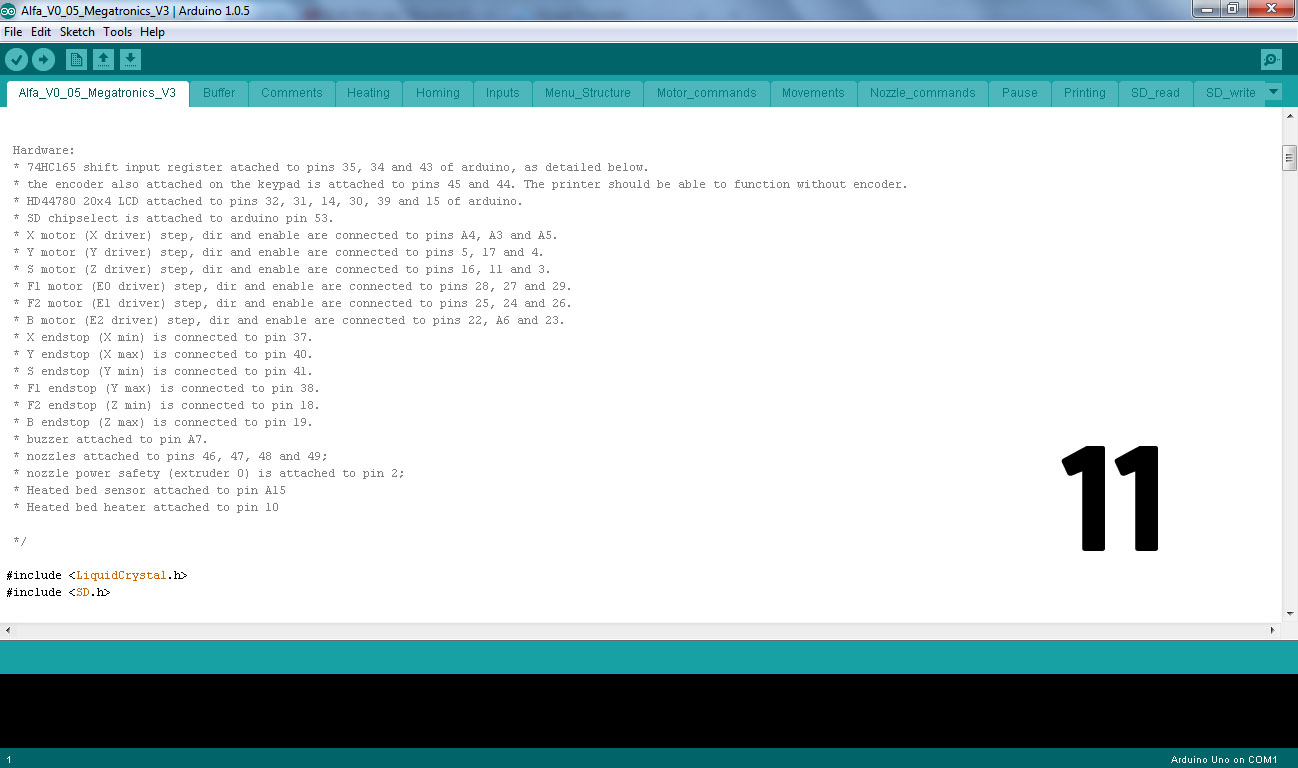The width and height of the screenshot is (1298, 768).
Task: Switch to the Comments tab
Action: pos(292,93)
